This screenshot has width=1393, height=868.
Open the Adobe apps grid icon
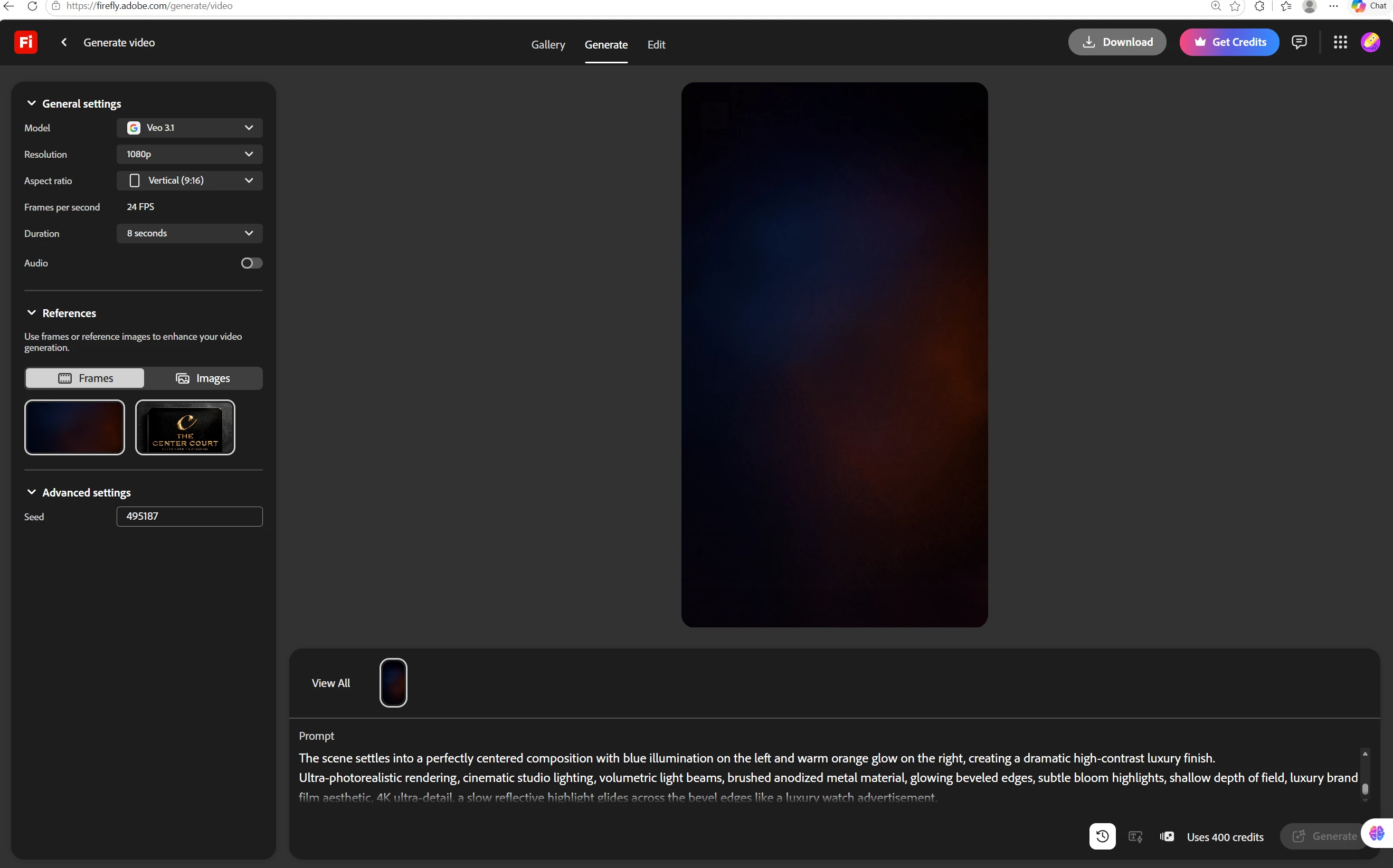pos(1340,42)
